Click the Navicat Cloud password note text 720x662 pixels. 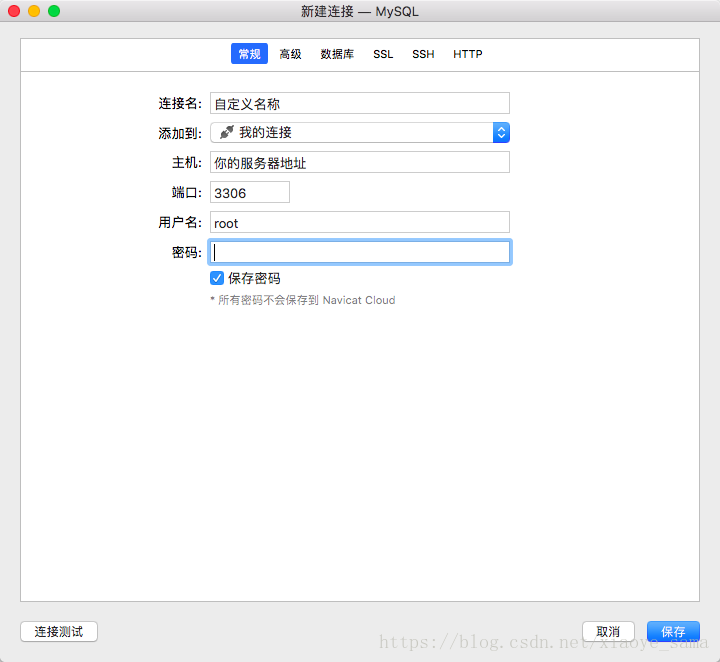click(303, 300)
